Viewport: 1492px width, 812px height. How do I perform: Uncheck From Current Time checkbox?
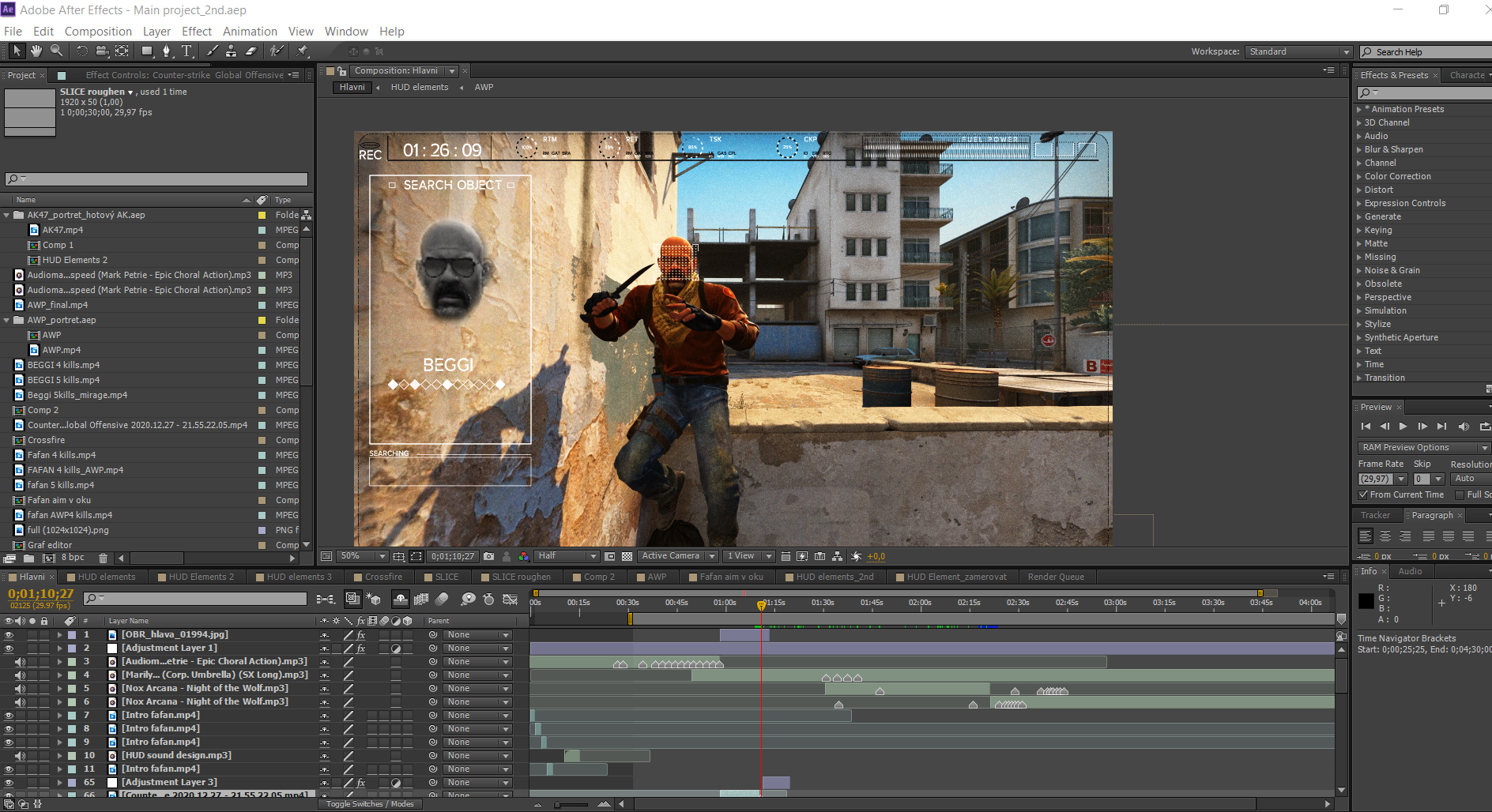(1363, 494)
